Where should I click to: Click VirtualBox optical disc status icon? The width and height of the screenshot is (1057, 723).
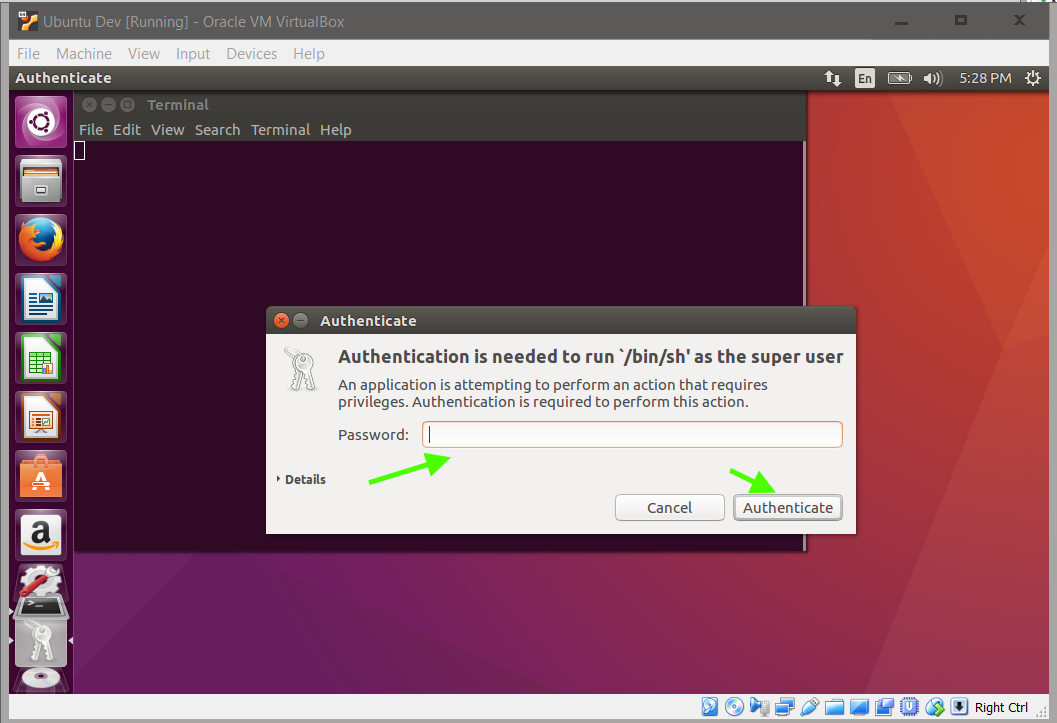pos(734,707)
